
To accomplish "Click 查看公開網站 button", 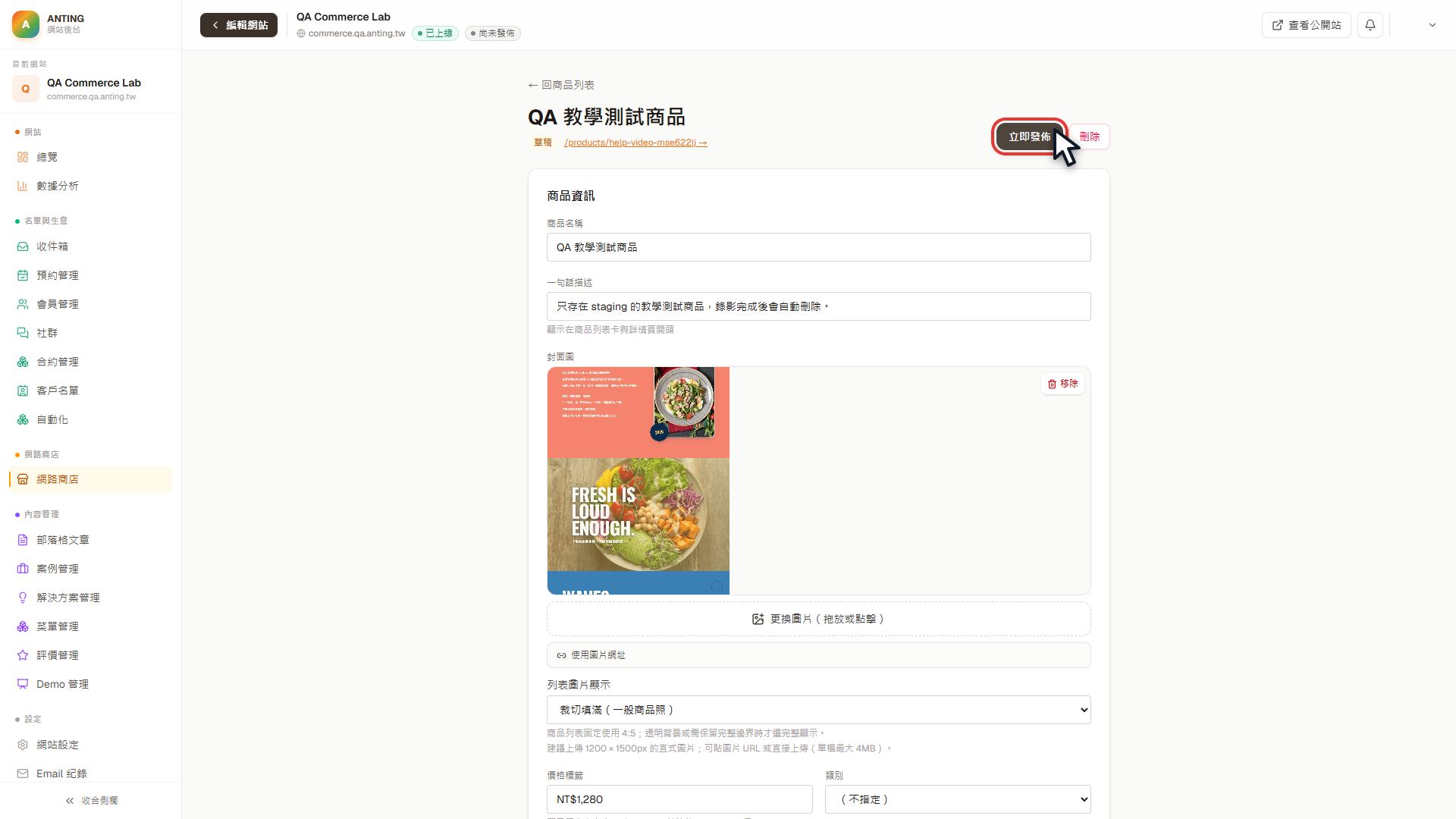I will point(1307,25).
